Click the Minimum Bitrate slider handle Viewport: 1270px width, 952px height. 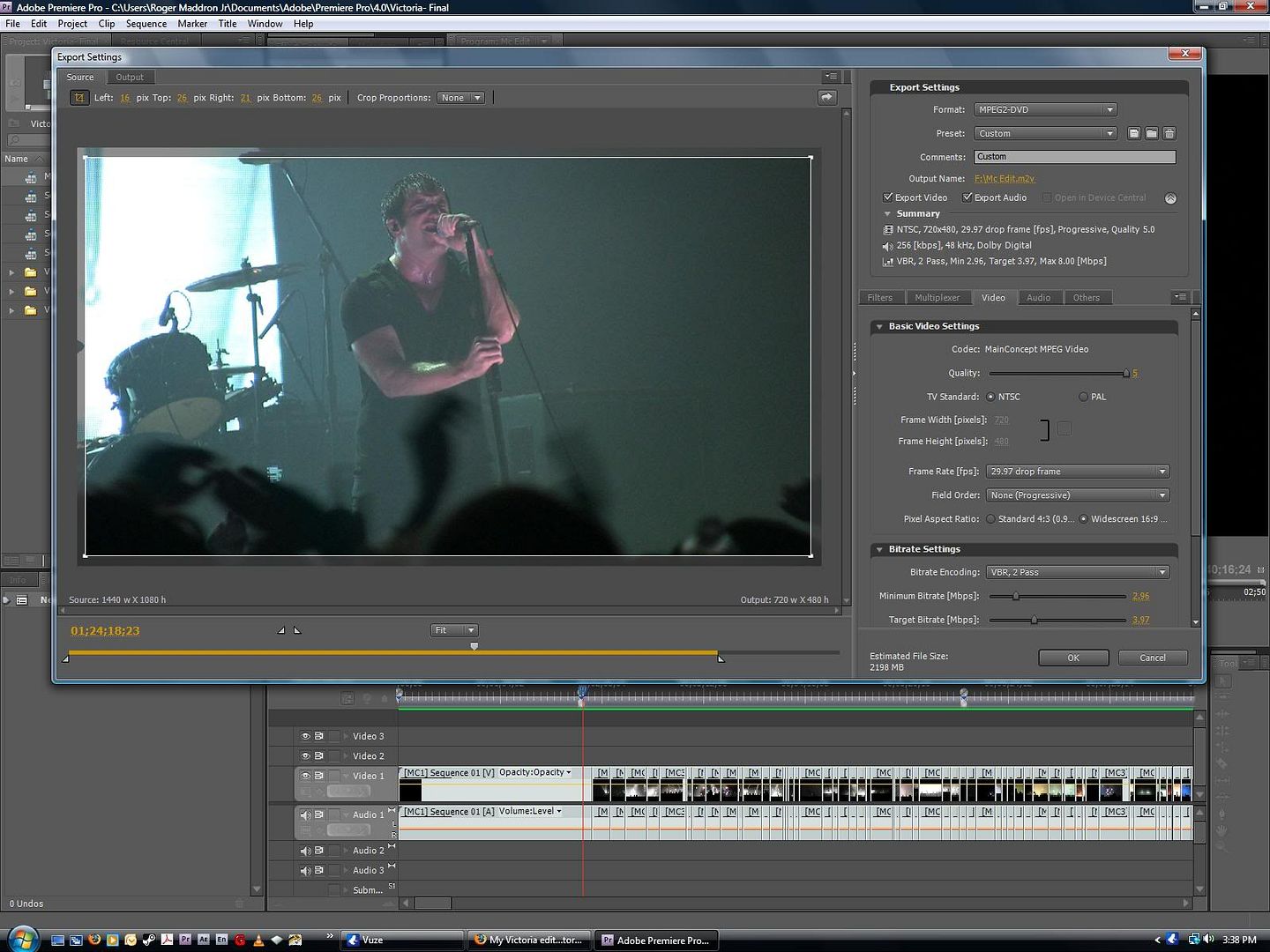pos(1016,596)
